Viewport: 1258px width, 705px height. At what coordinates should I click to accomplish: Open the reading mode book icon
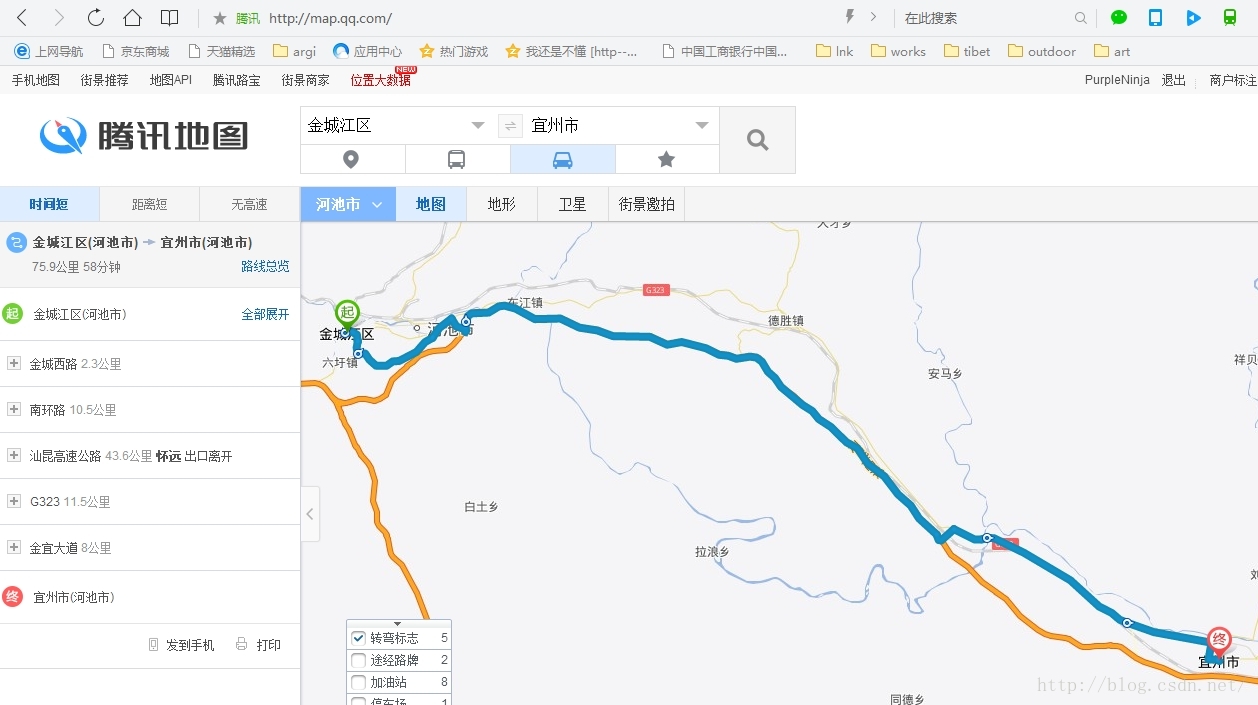coord(170,18)
